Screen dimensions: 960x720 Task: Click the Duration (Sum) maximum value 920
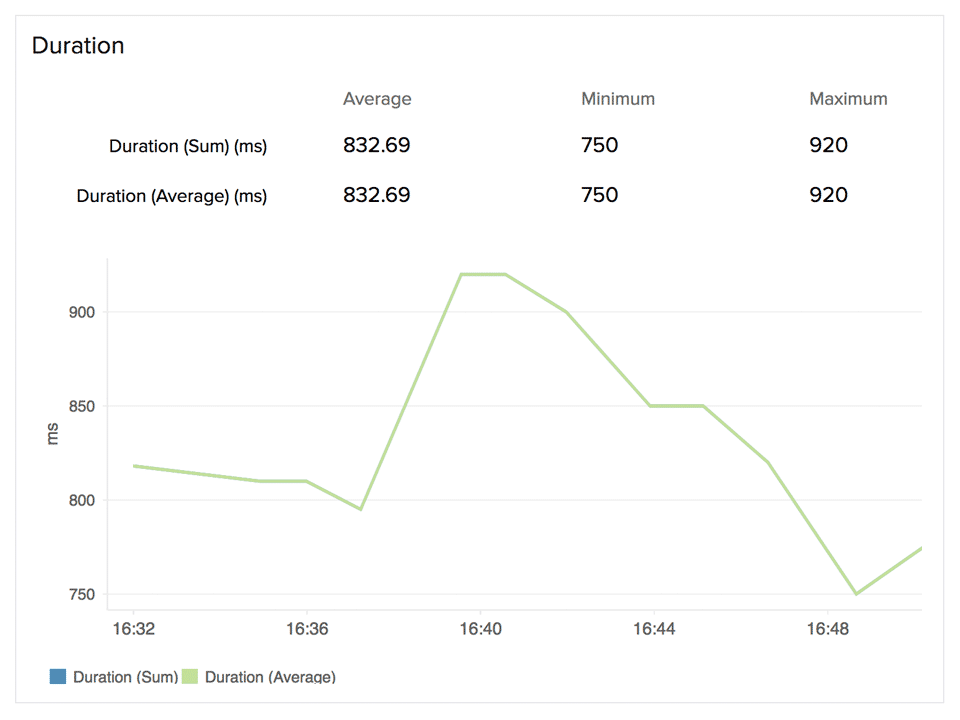click(x=828, y=146)
